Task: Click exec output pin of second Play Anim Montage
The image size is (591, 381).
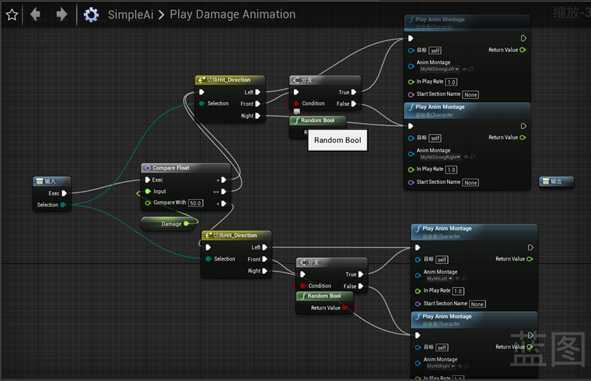Action: (x=524, y=126)
